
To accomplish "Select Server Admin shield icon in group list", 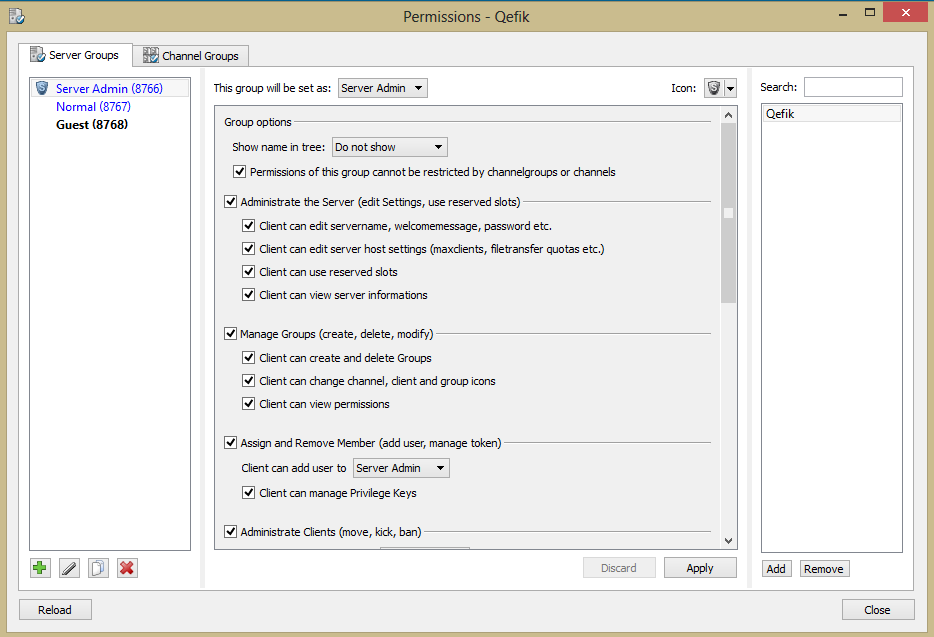I will [42, 88].
